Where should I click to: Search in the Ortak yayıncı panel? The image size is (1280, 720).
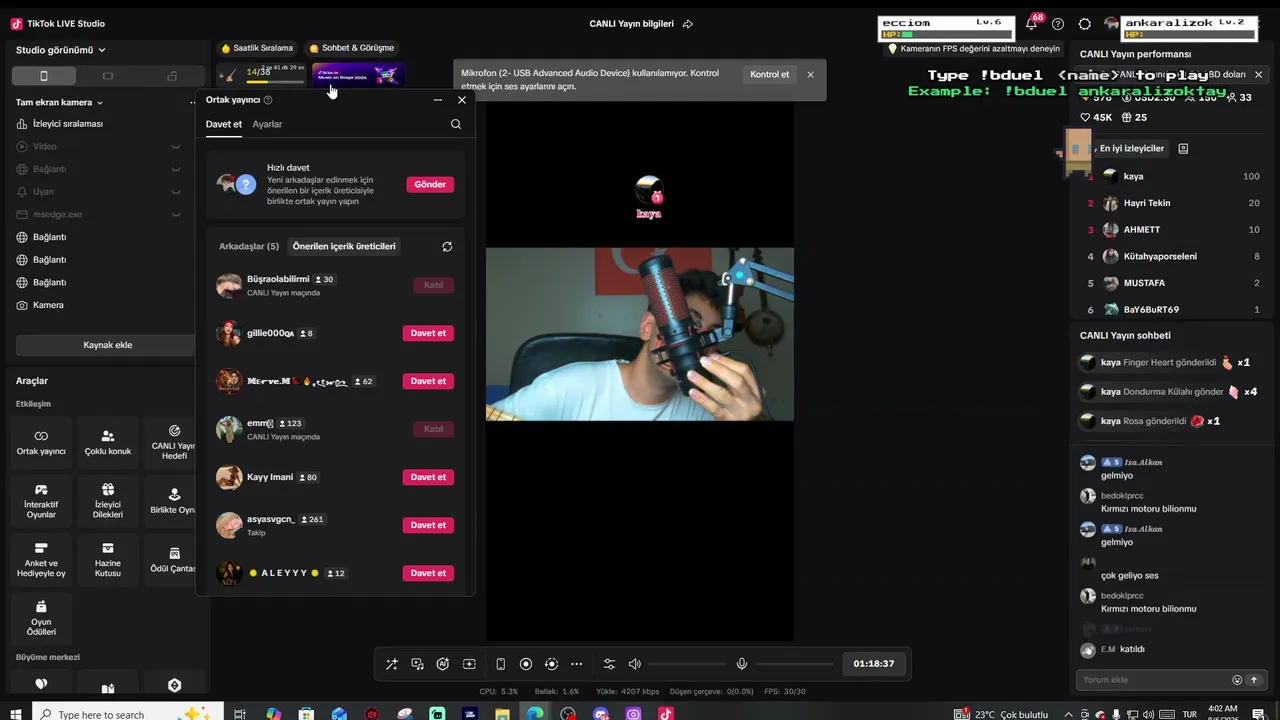456,124
